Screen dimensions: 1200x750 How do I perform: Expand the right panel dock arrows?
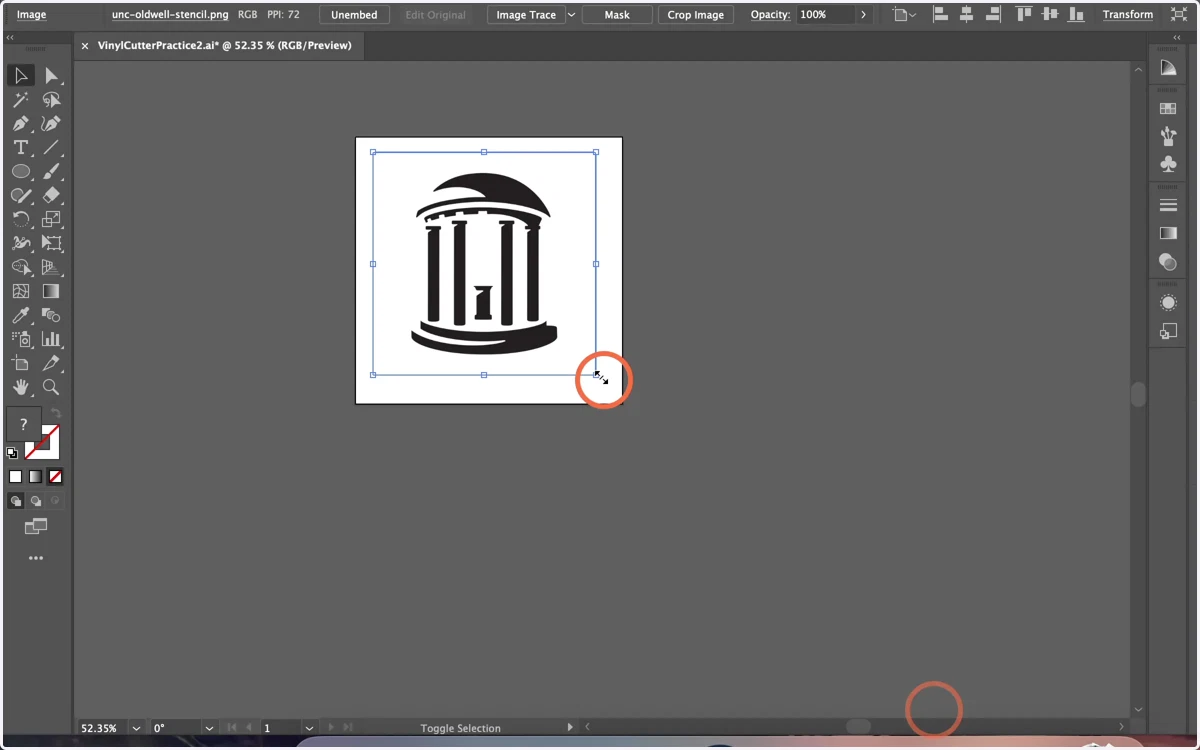1177,37
